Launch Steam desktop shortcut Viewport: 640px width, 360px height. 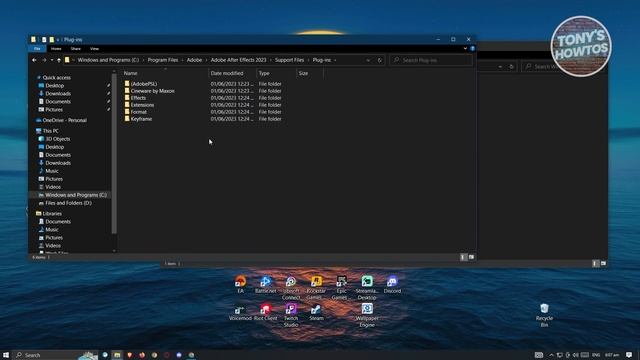316,312
